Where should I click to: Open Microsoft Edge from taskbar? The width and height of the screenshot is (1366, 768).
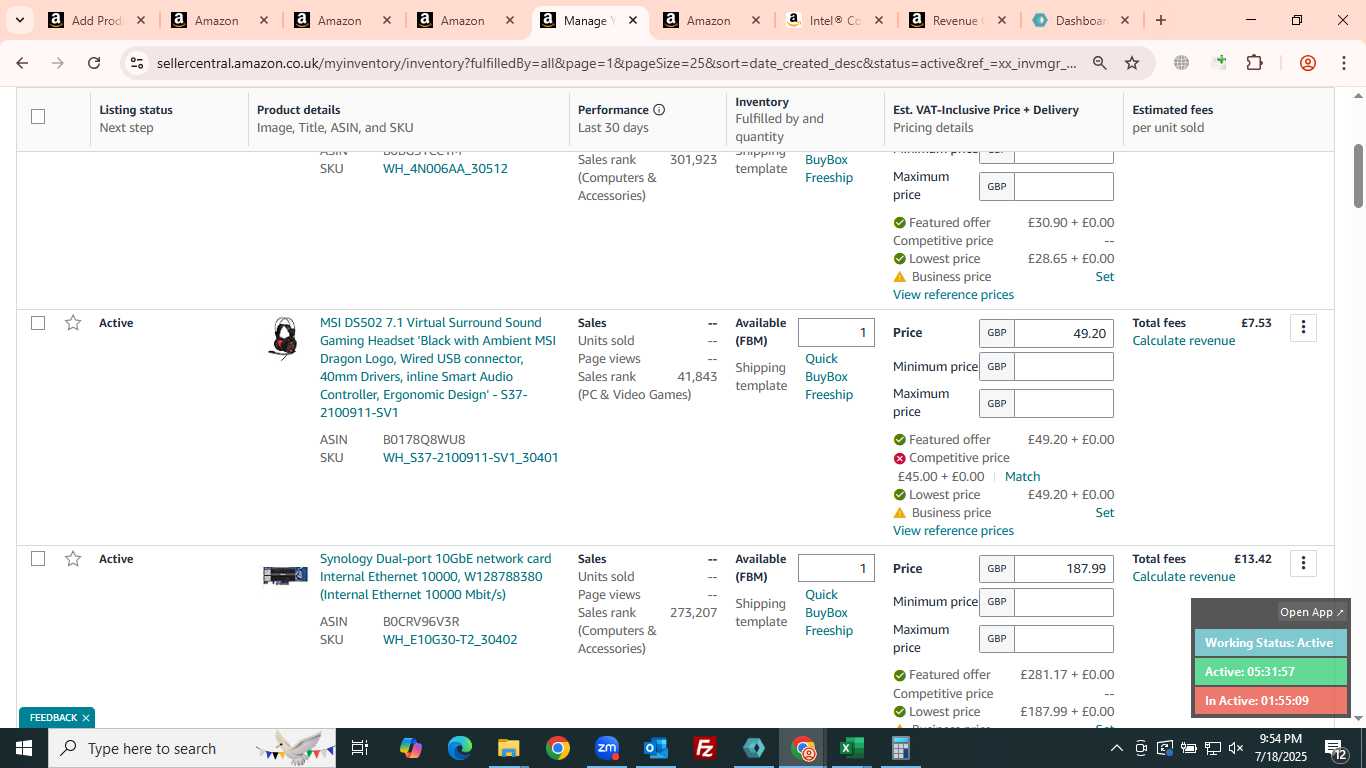[460, 748]
